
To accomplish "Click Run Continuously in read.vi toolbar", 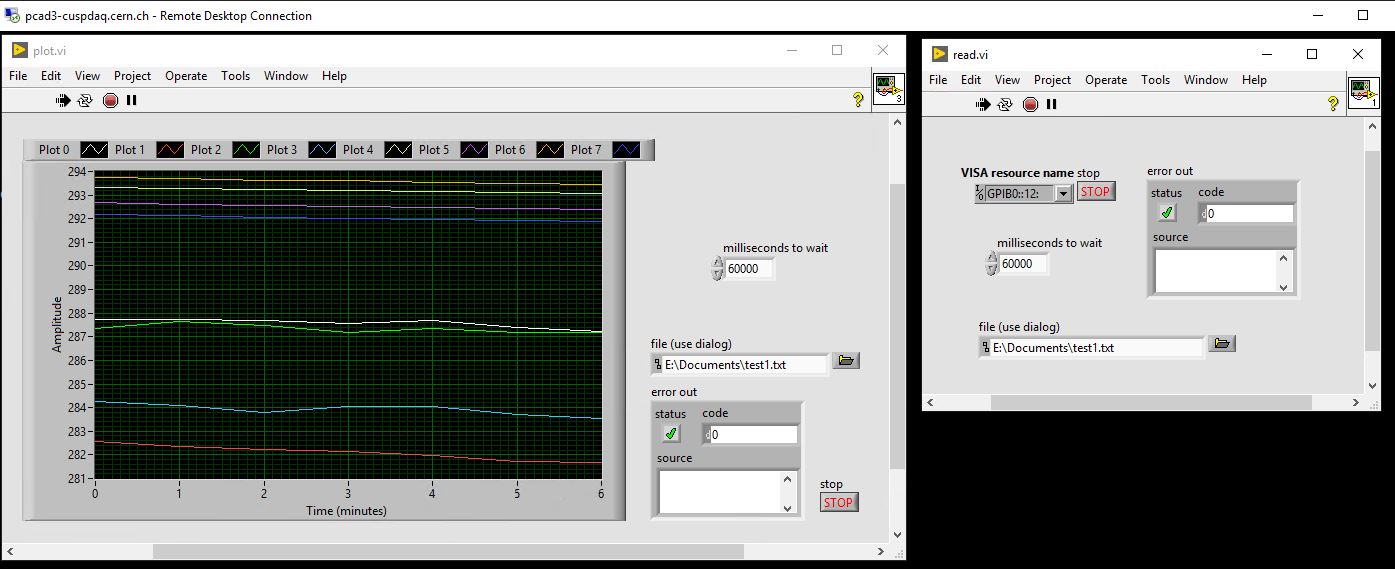I will point(1005,104).
